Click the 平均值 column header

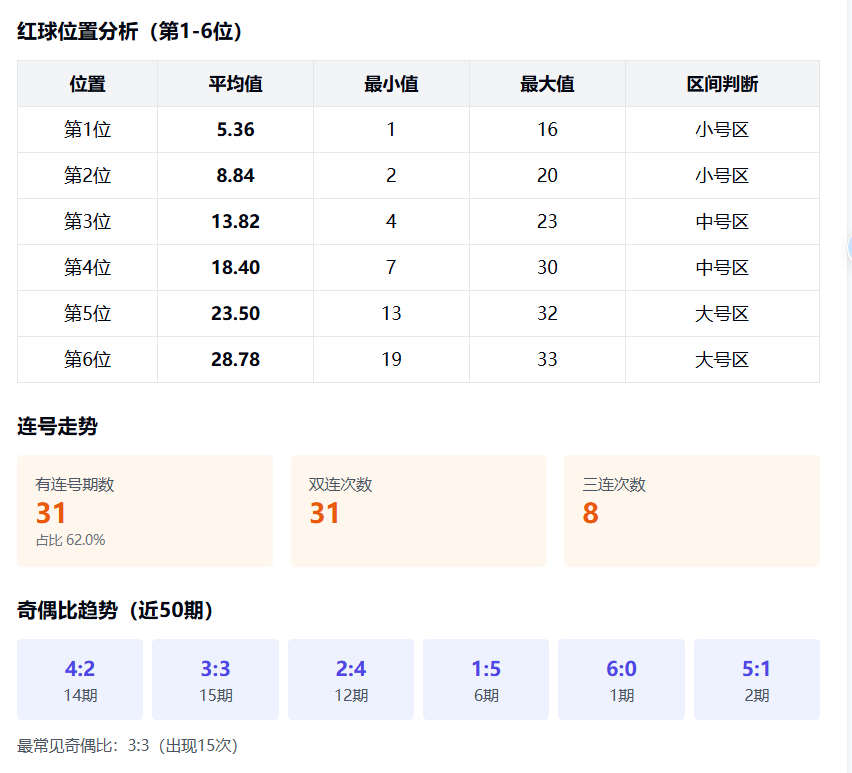235,84
